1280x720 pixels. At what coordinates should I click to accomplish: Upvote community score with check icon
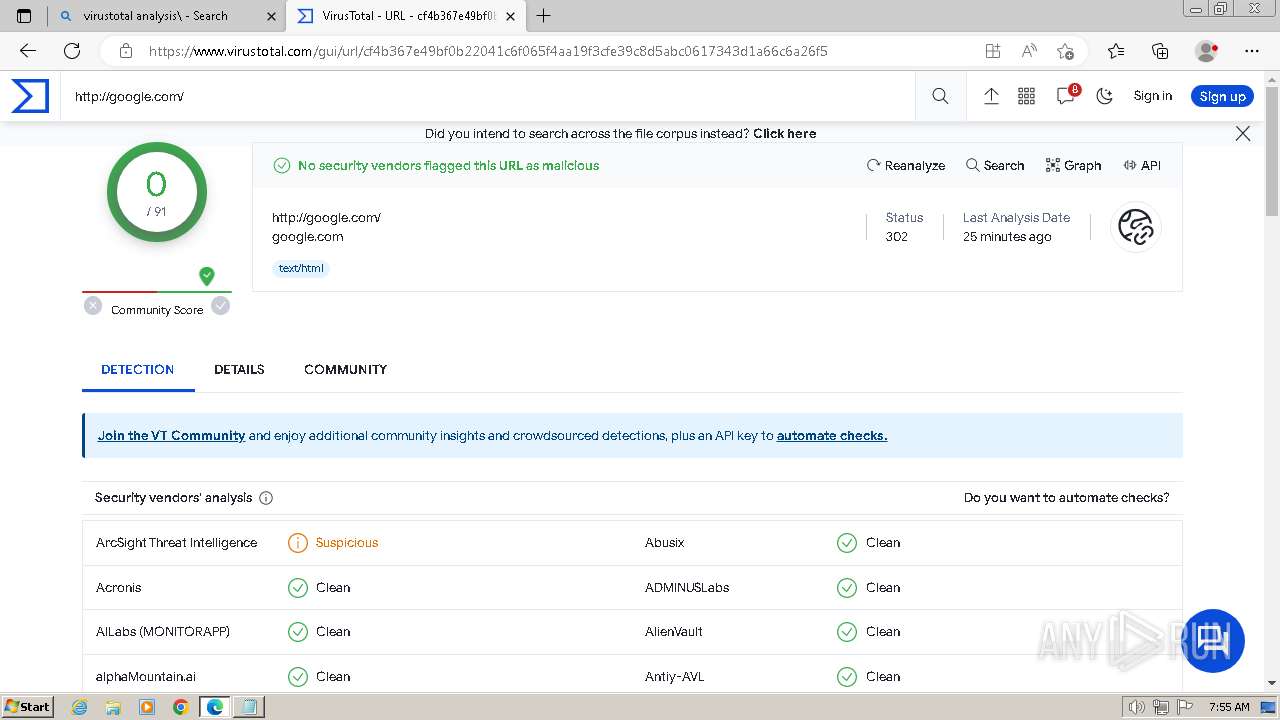(x=221, y=306)
